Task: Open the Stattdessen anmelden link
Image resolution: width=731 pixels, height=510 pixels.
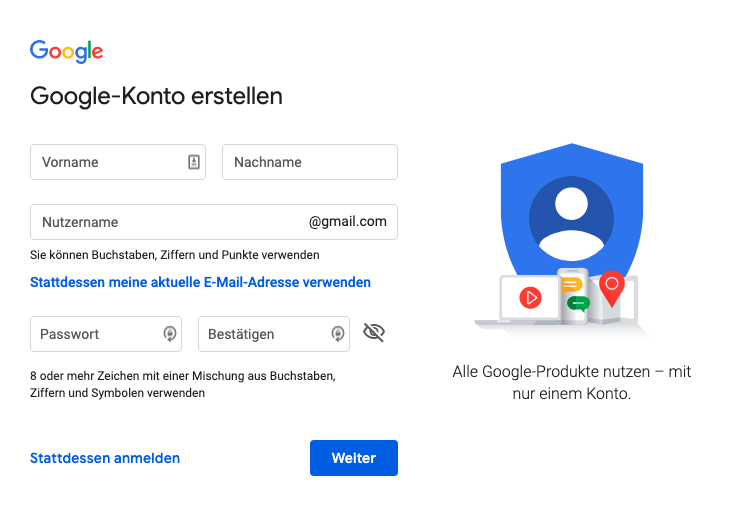Action: [x=105, y=458]
